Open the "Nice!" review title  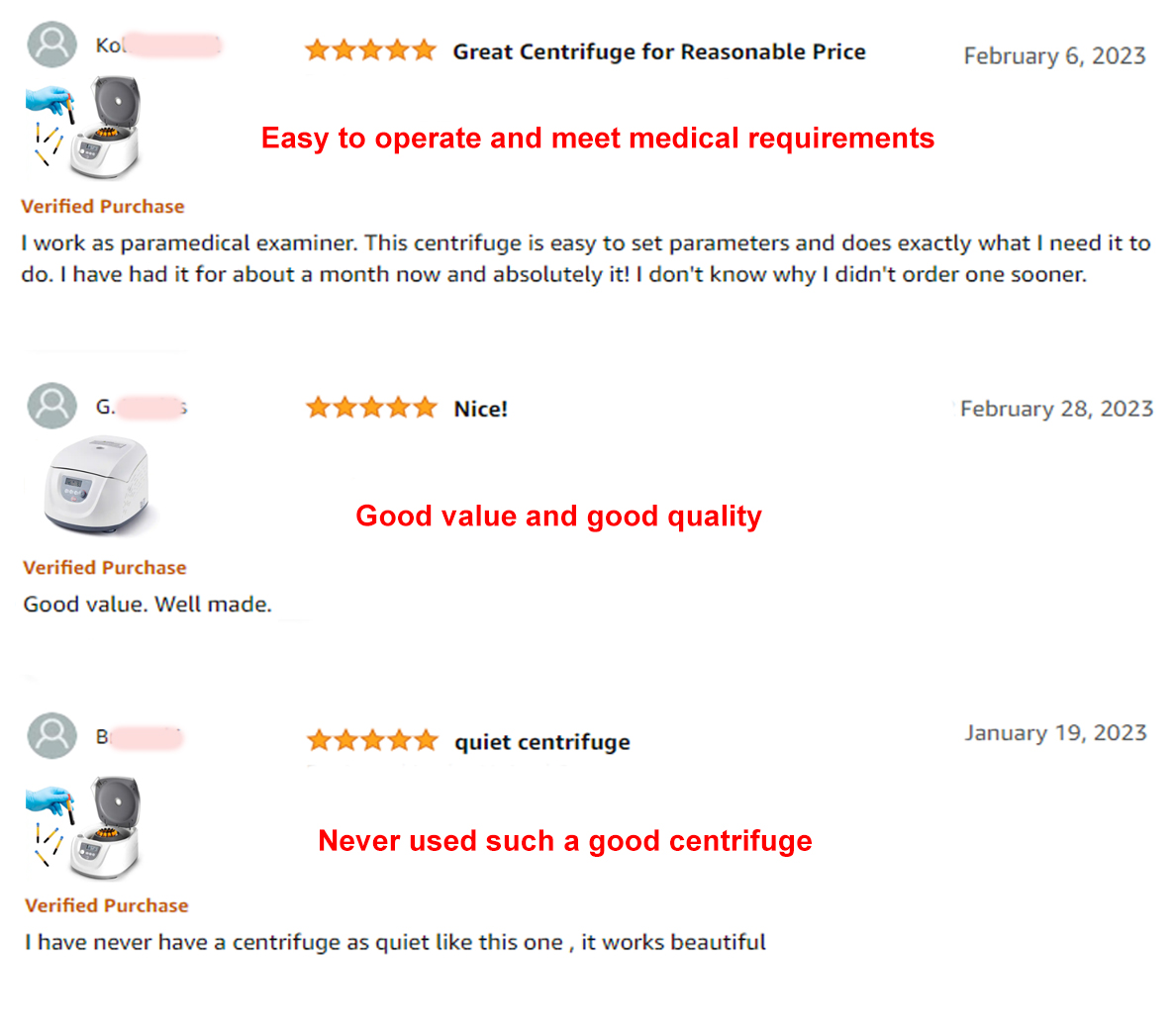[480, 409]
